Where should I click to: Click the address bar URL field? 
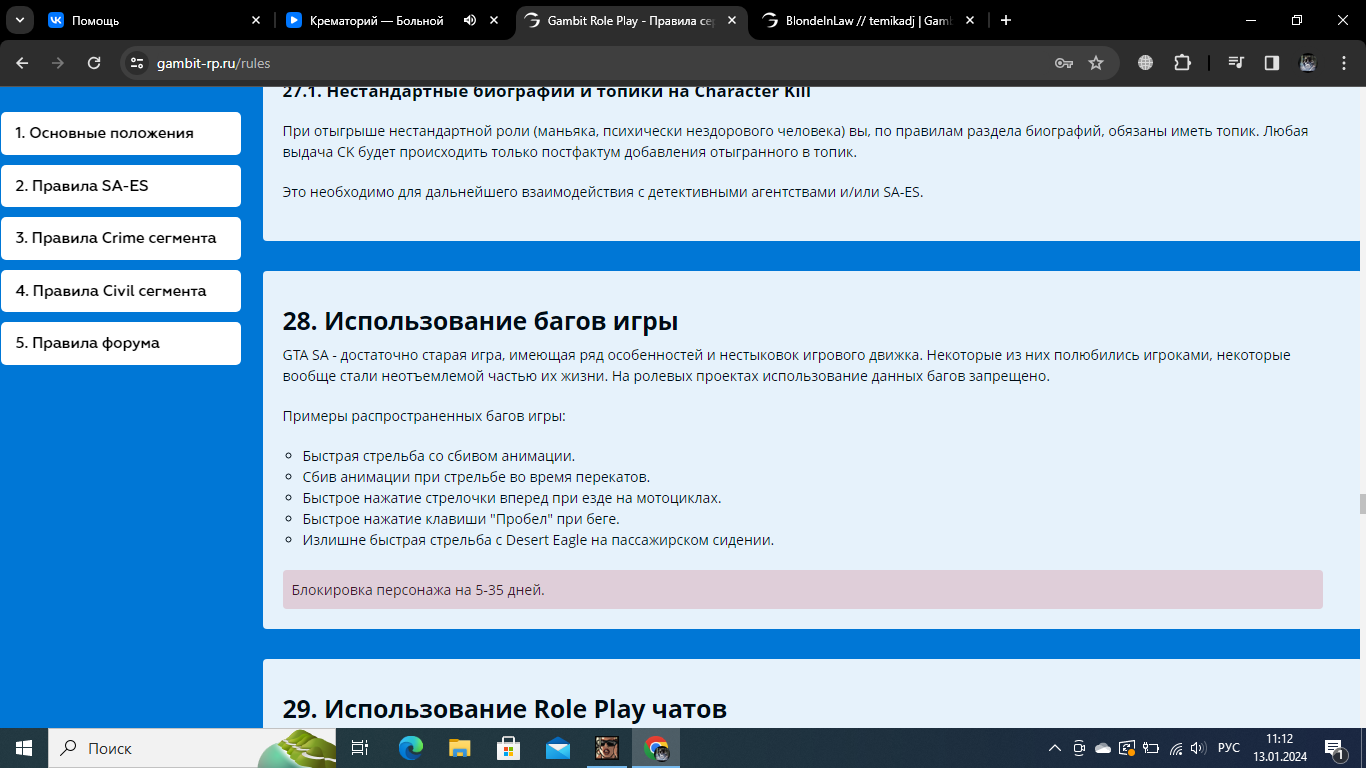(x=600, y=63)
